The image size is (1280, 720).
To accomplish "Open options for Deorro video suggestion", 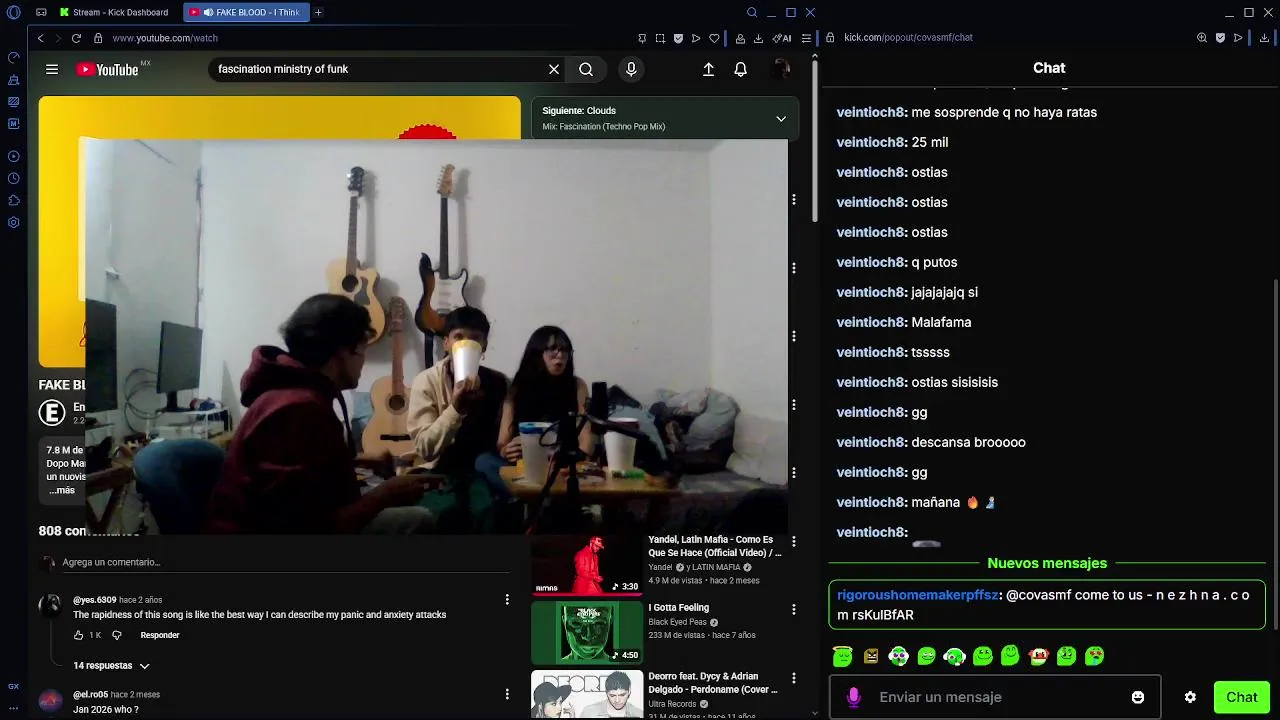I will (x=794, y=677).
